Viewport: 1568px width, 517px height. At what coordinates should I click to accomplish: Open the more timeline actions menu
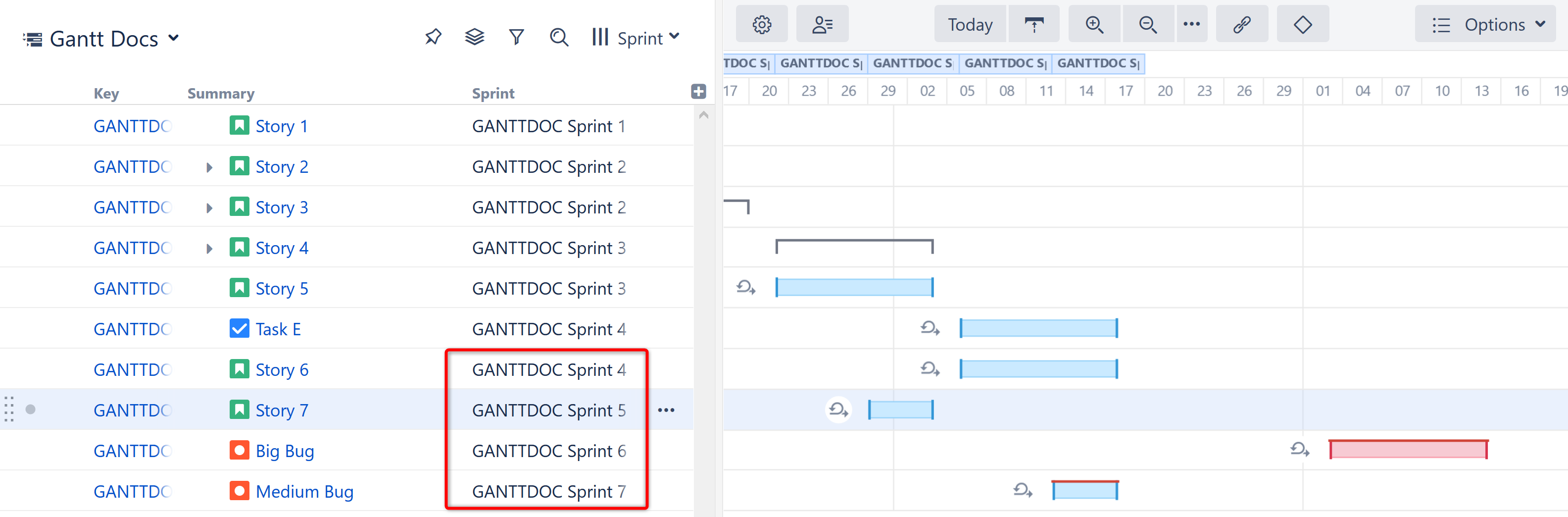click(1192, 24)
